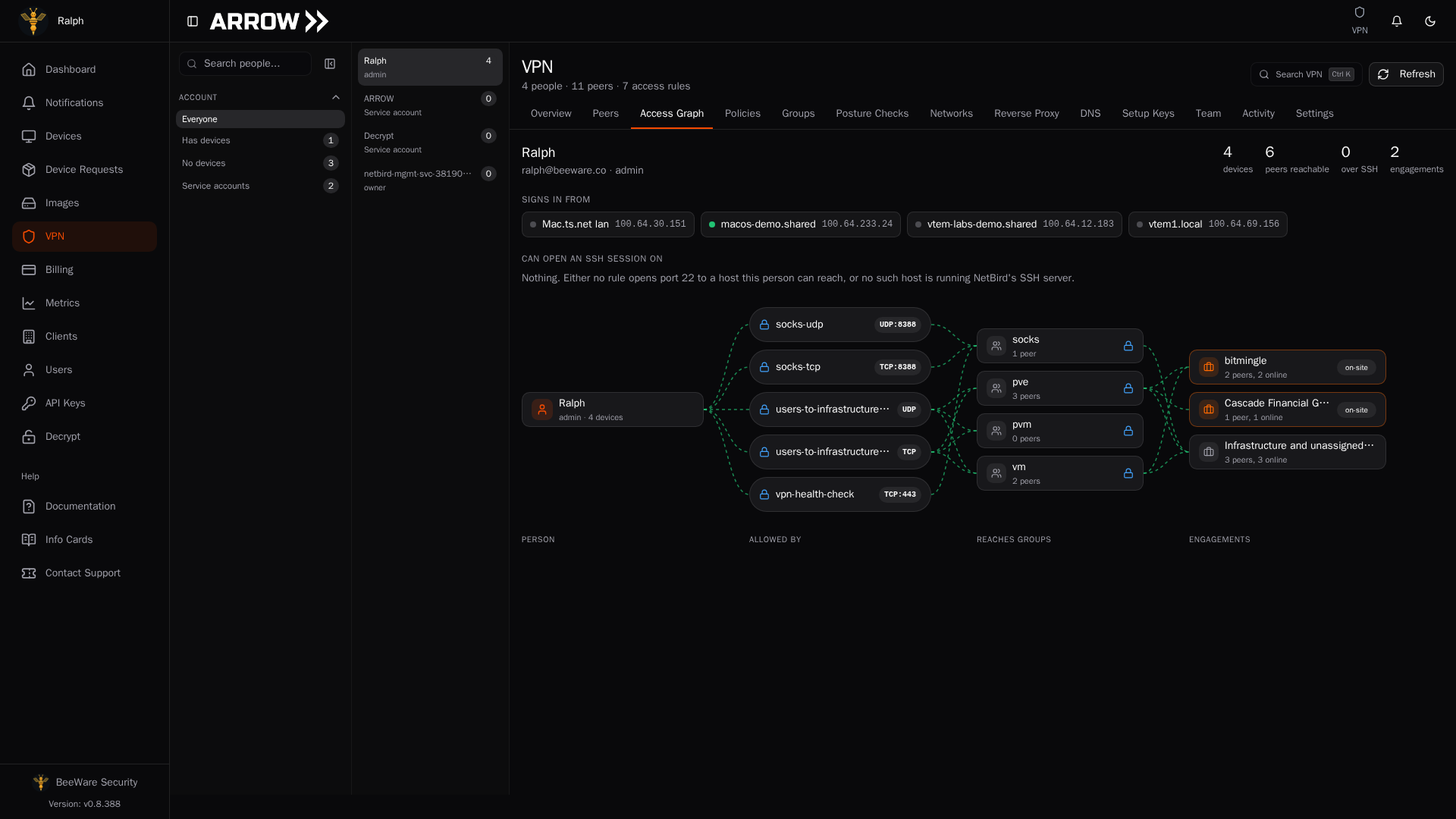Screen dimensions: 1456x819
Task: Click lock icon on socks group
Action: 1128,346
